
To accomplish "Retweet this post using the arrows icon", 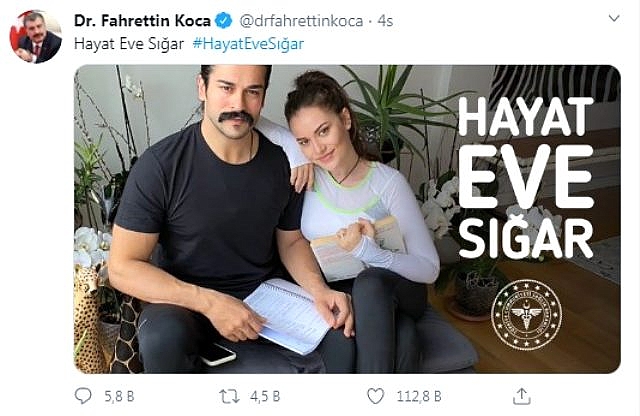I will coord(231,396).
